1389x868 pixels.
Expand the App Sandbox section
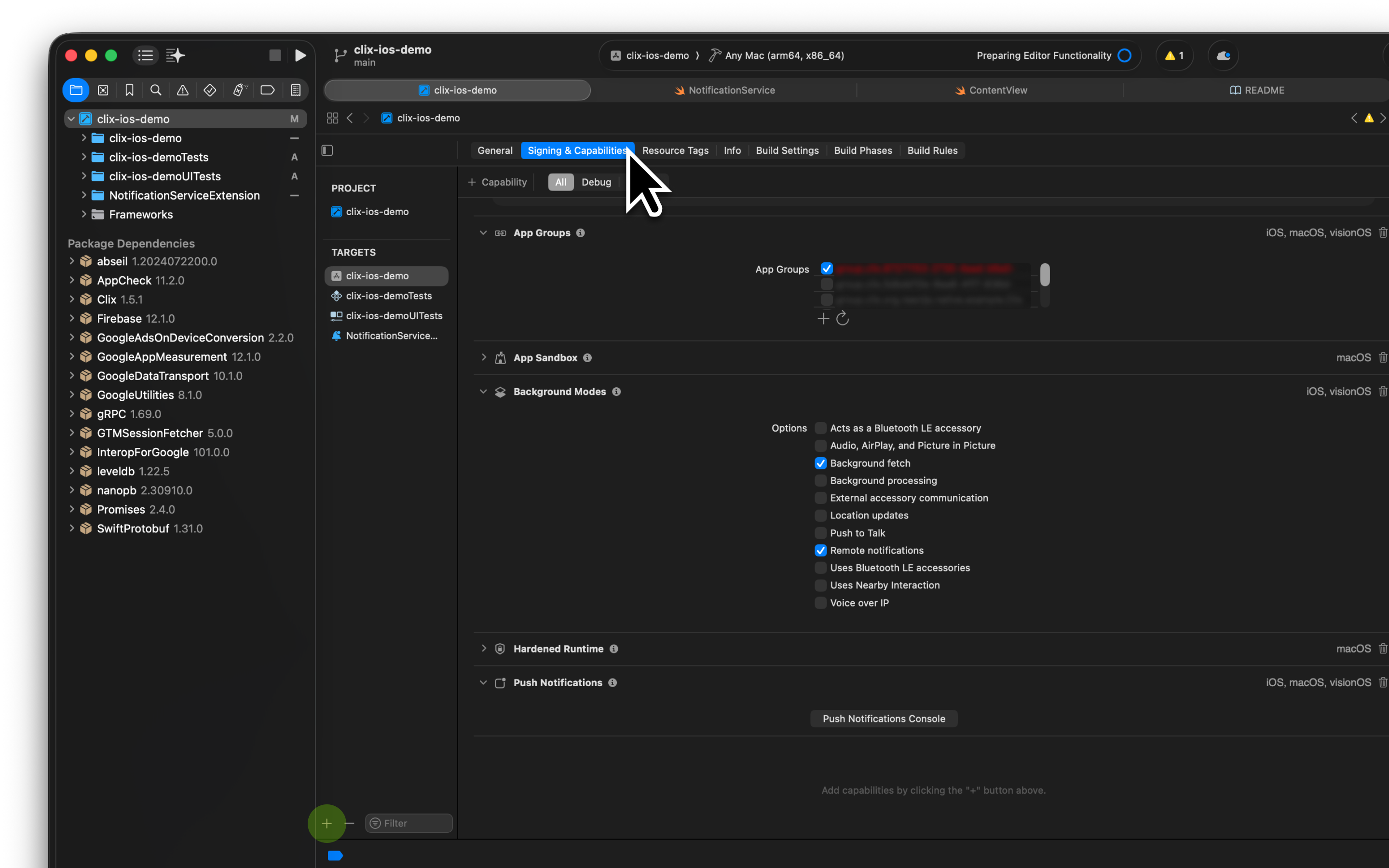[483, 358]
